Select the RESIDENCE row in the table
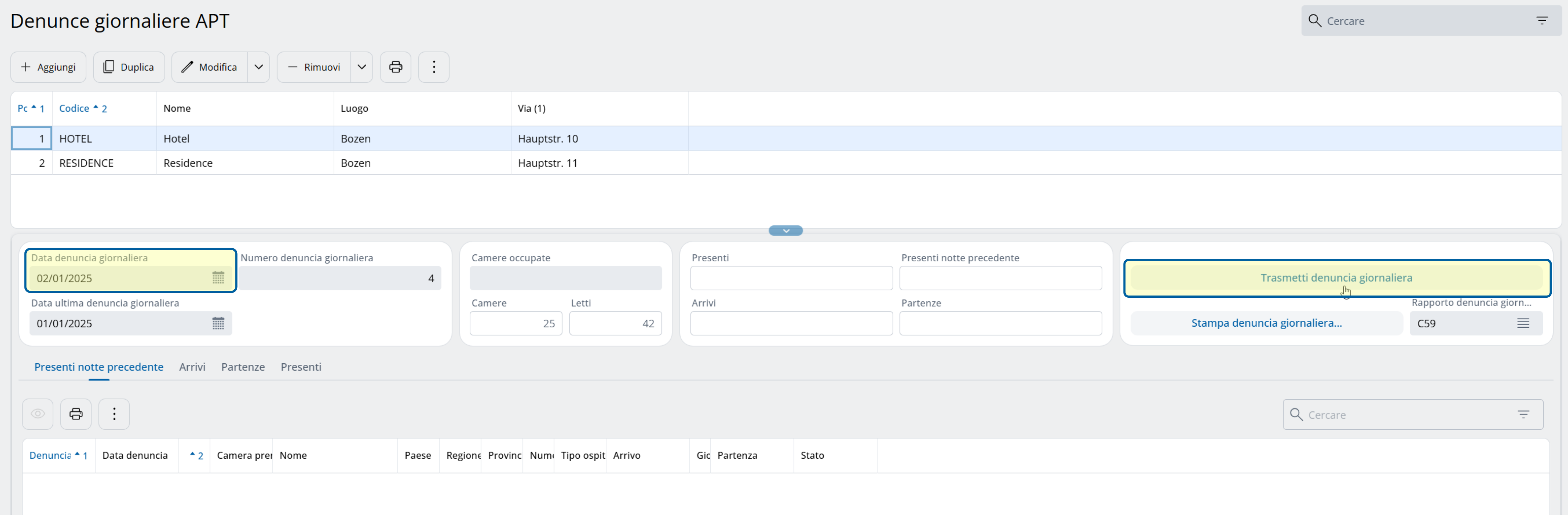 click(86, 163)
